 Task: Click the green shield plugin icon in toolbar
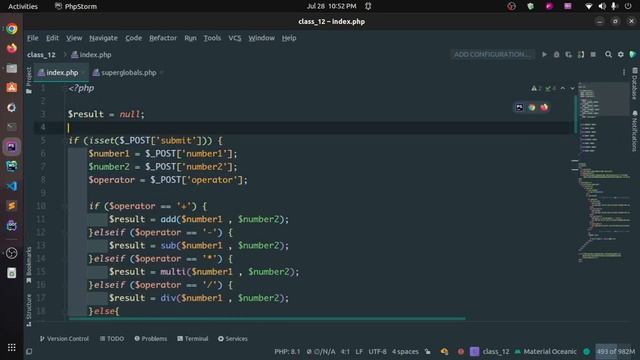633,54
